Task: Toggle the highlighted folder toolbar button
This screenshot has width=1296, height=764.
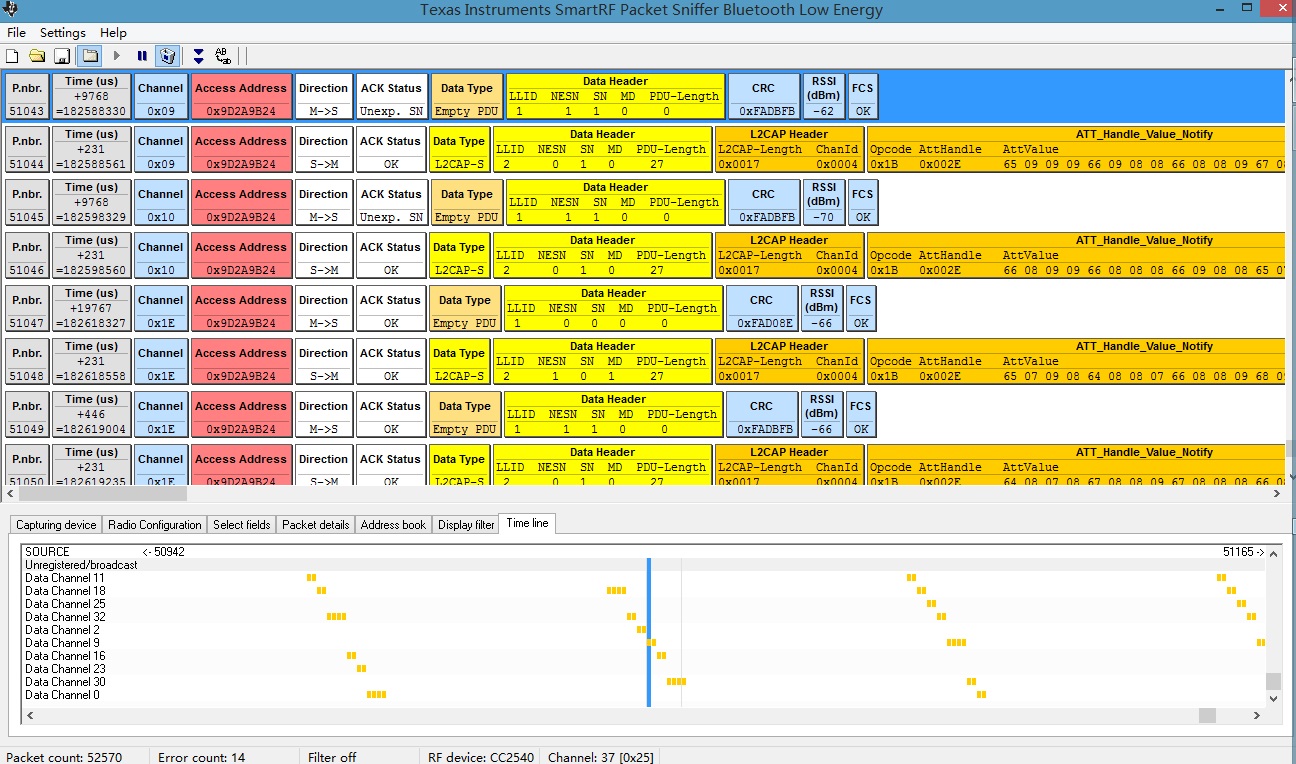Action: [89, 56]
